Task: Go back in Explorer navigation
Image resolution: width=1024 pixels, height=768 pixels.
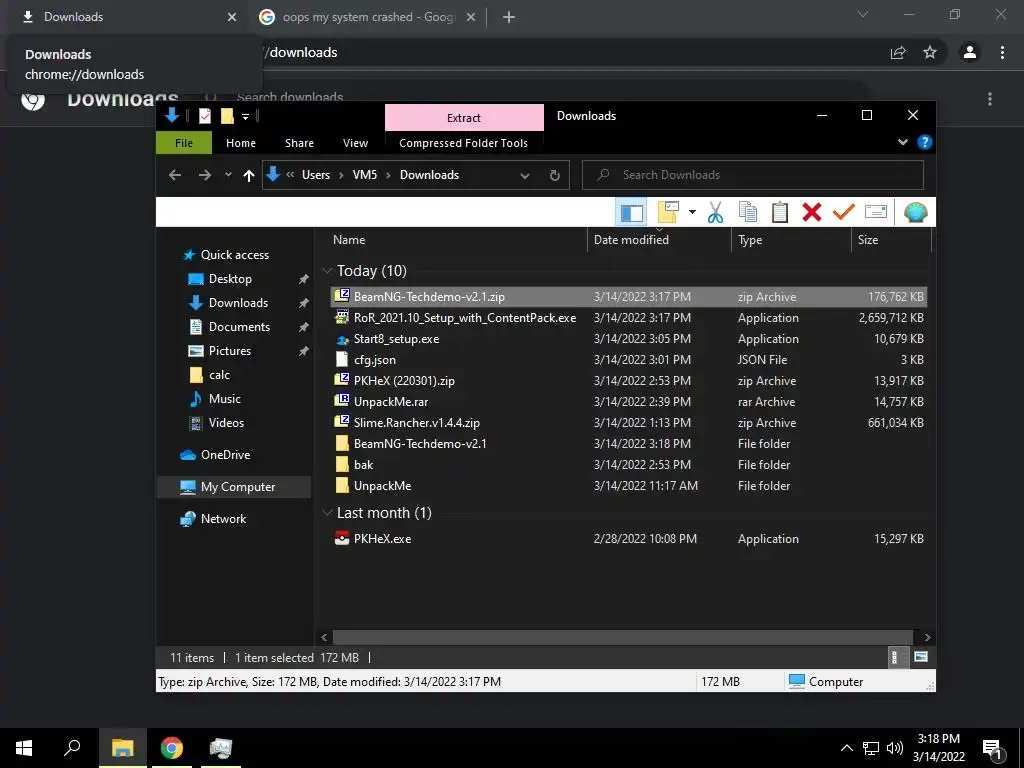Action: pos(174,175)
